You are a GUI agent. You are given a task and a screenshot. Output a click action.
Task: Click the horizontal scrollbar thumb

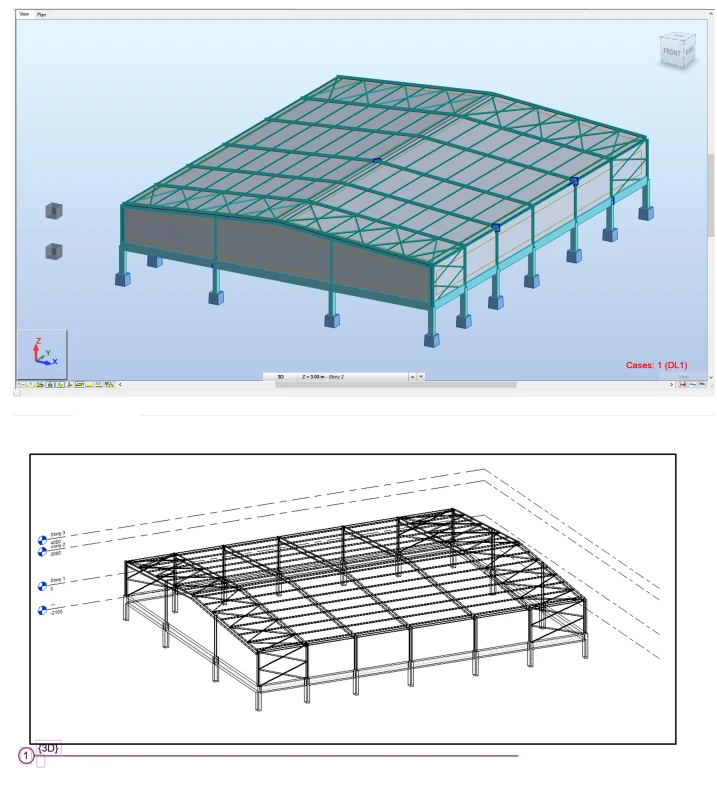coord(395,385)
